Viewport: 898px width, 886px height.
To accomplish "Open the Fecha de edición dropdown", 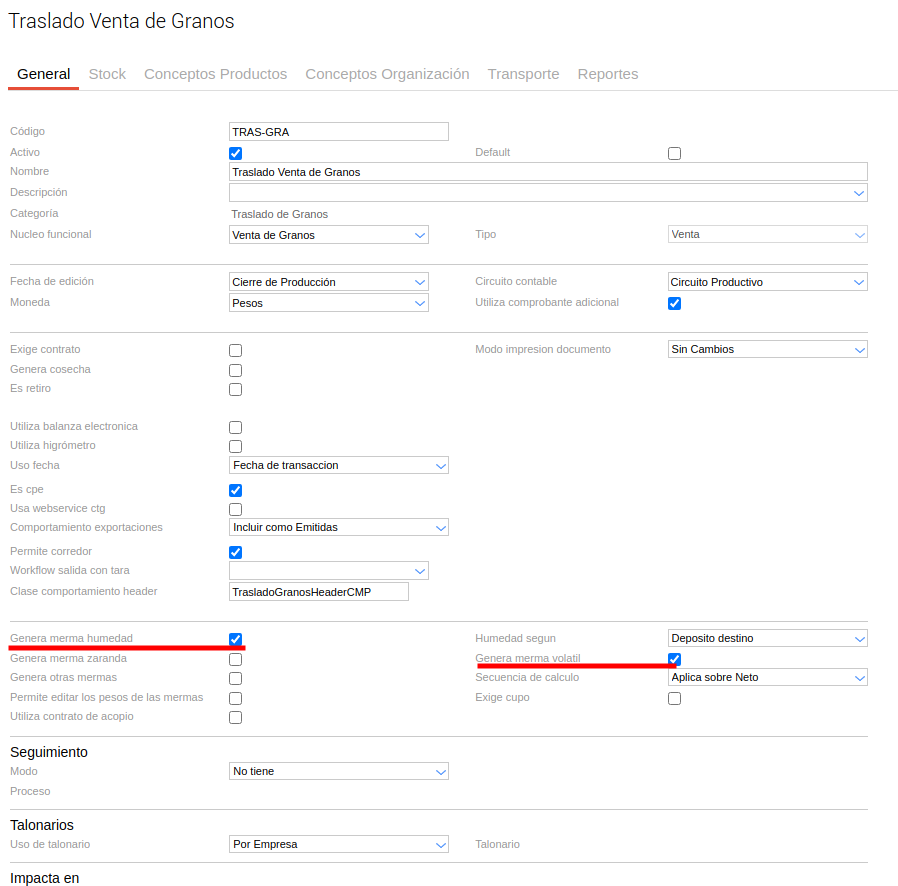I will 328,282.
